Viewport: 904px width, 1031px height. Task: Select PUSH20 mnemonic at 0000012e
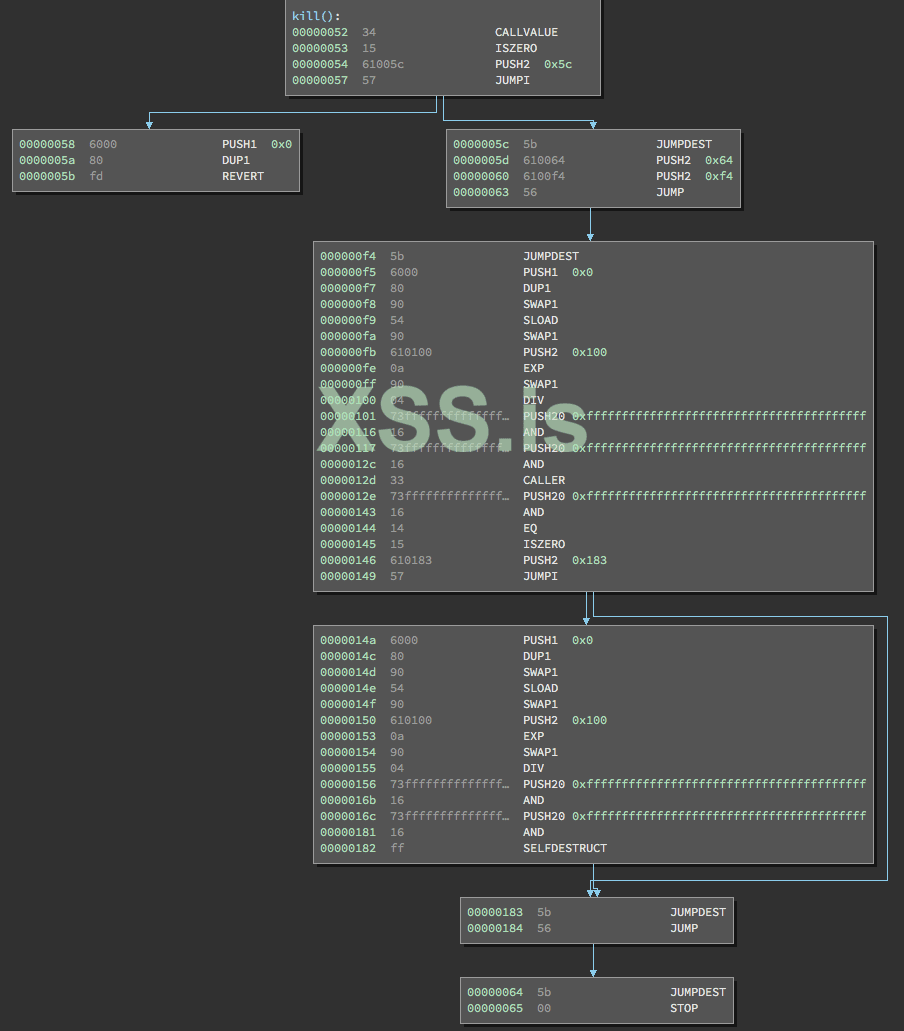(544, 496)
